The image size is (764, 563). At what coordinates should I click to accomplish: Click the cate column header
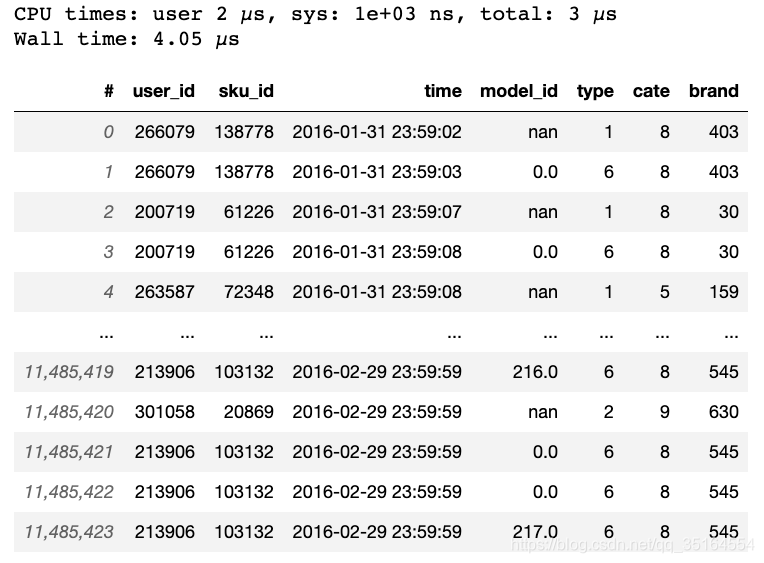point(651,91)
